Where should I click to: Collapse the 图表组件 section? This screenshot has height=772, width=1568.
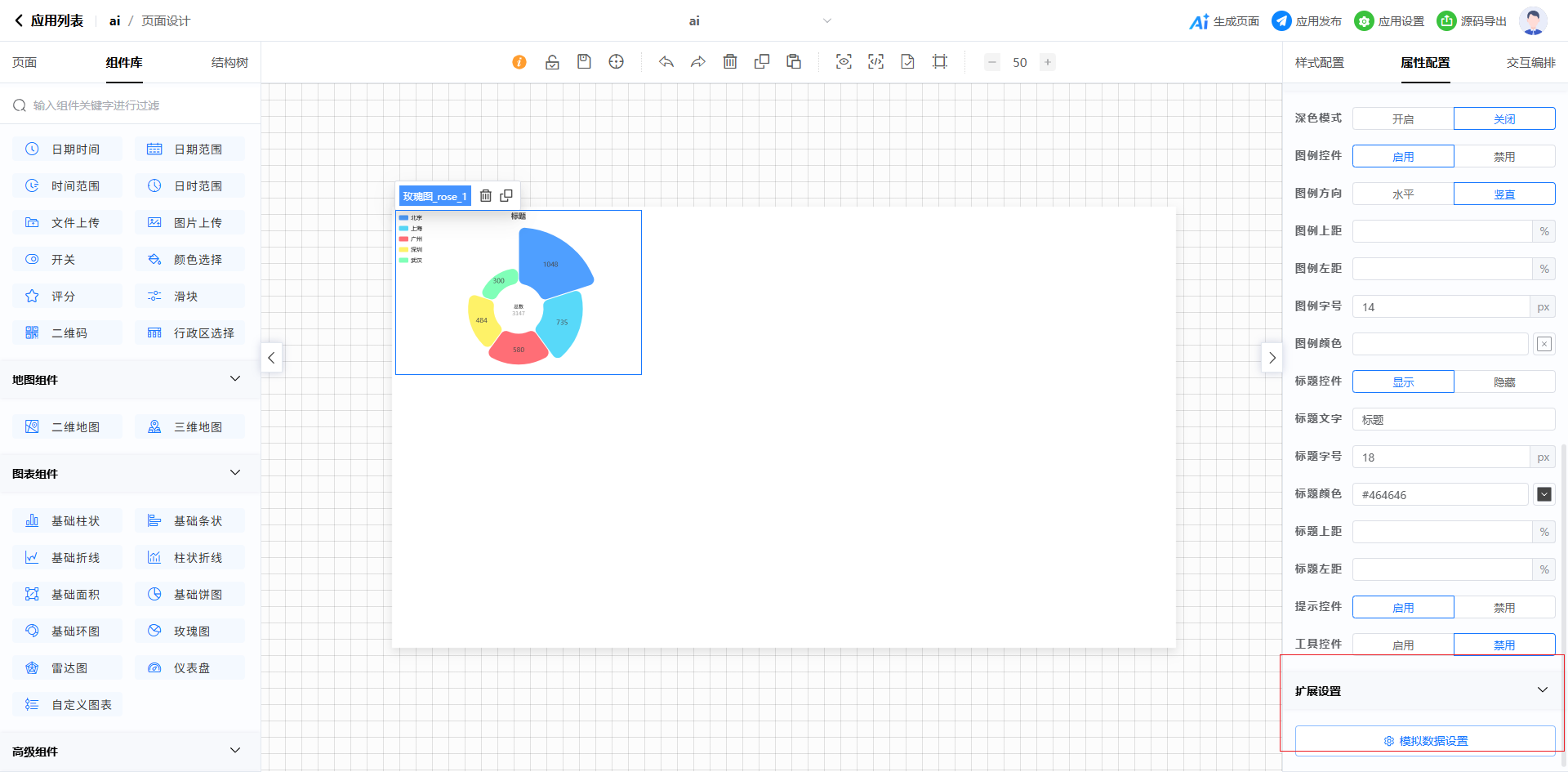click(235, 473)
